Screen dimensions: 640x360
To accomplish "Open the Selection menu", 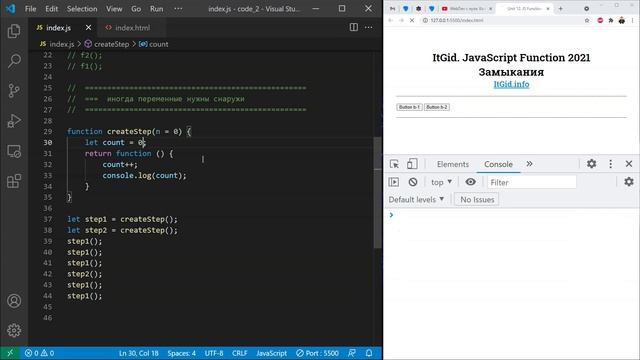I will coord(82,9).
